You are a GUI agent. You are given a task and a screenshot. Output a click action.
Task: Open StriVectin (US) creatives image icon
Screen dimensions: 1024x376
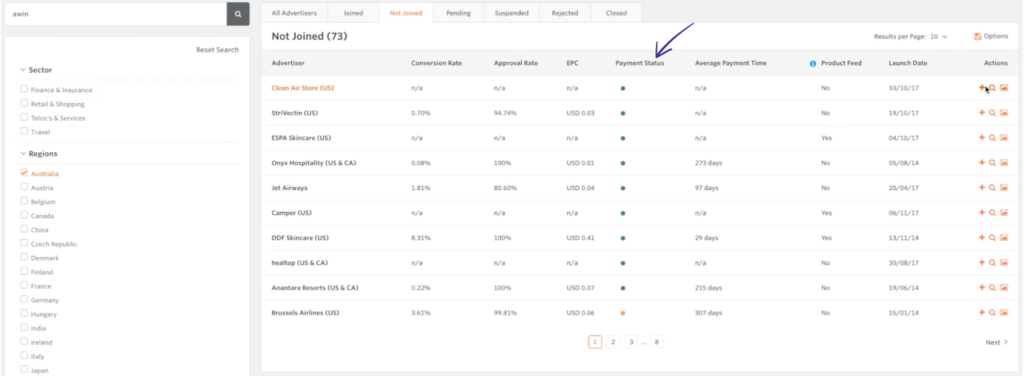(x=1004, y=113)
